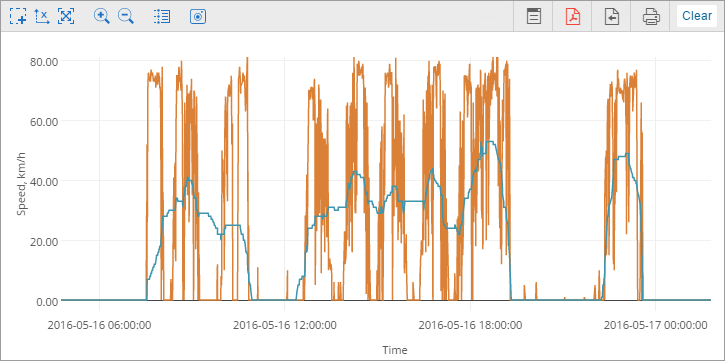Print the speed chart
The image size is (725, 361).
651,16
